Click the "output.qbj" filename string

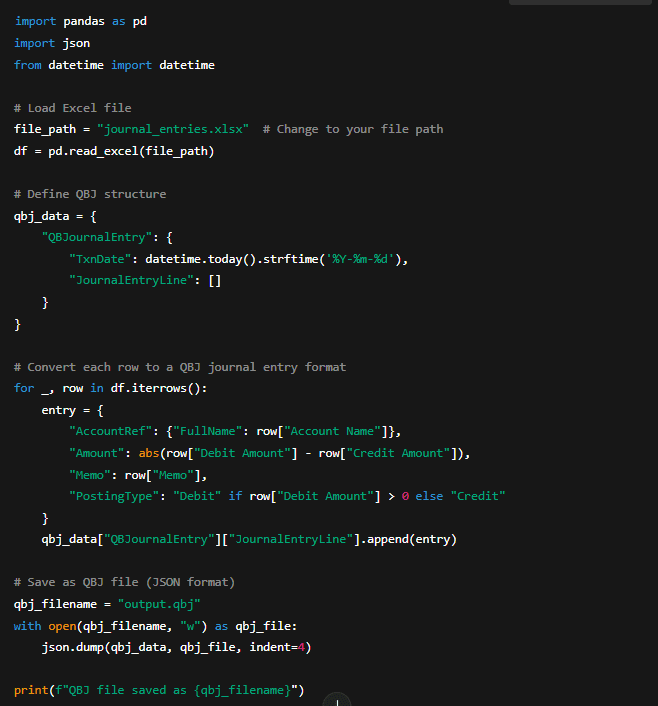pos(159,604)
